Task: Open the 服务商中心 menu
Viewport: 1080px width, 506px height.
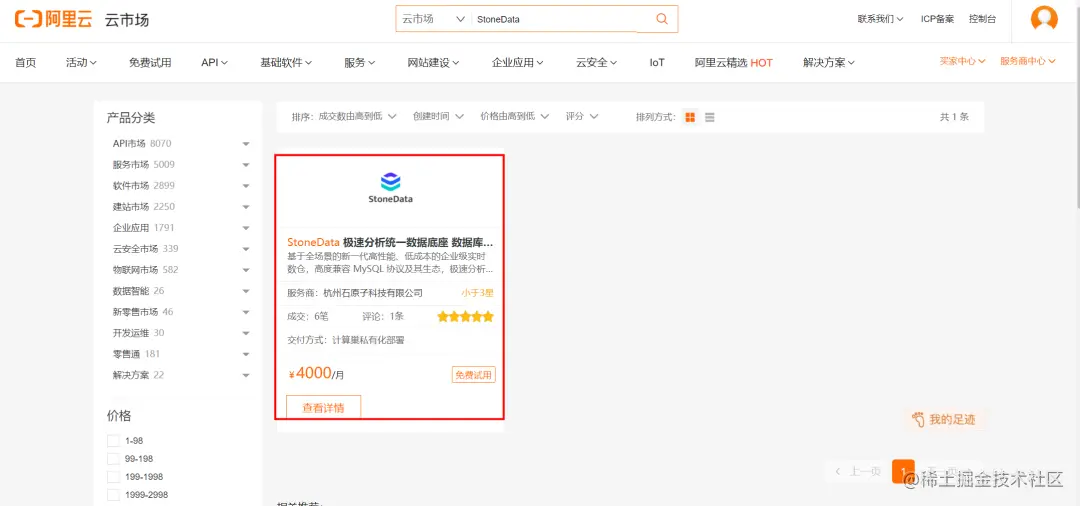Action: tap(1028, 61)
